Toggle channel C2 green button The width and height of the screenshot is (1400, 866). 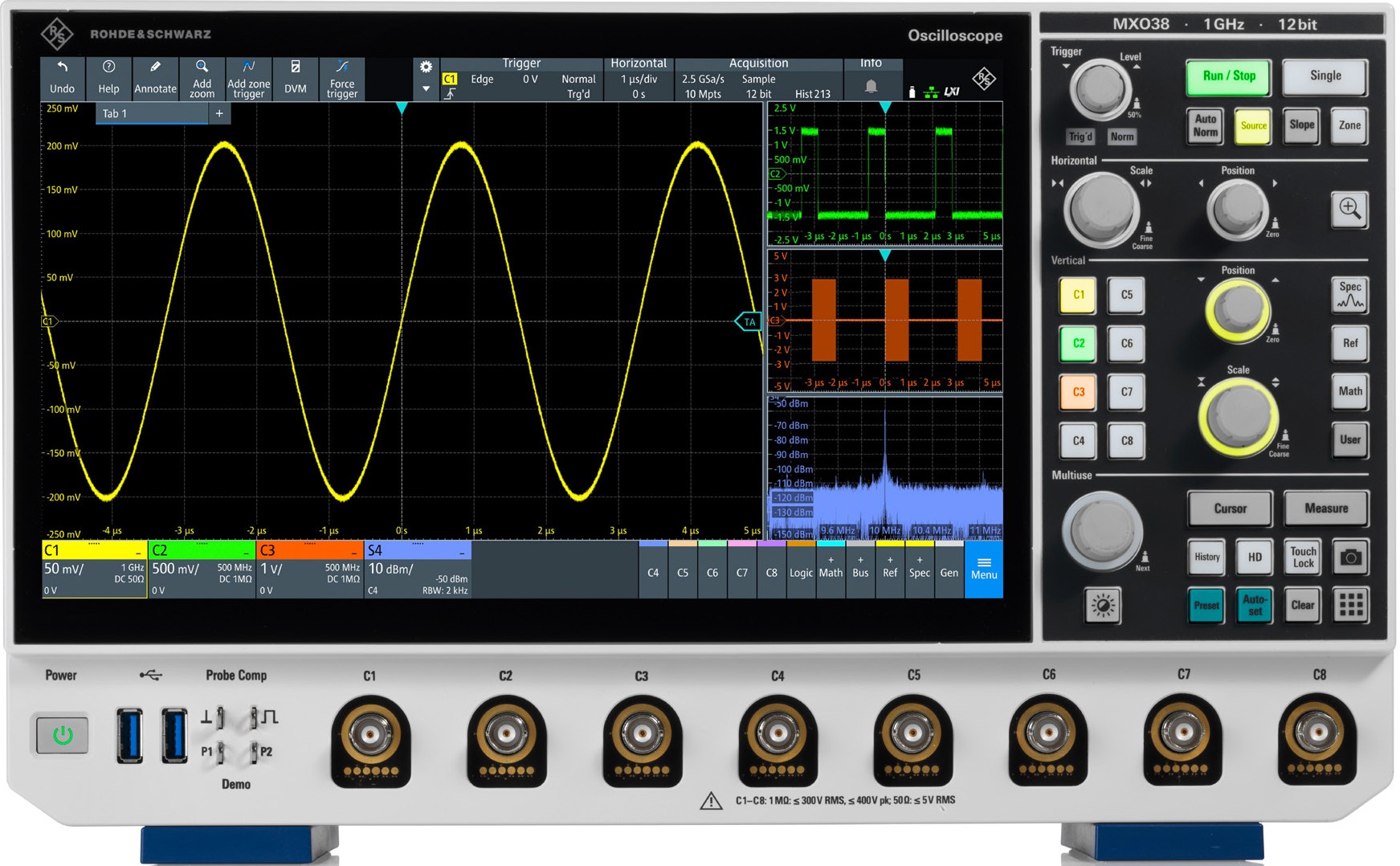(x=1078, y=343)
